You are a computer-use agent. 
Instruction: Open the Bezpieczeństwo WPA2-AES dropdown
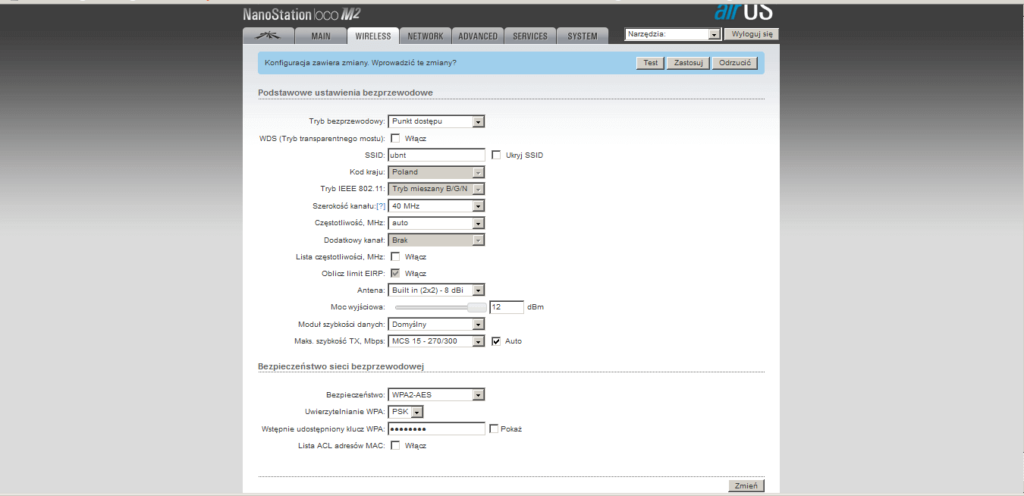(x=436, y=394)
